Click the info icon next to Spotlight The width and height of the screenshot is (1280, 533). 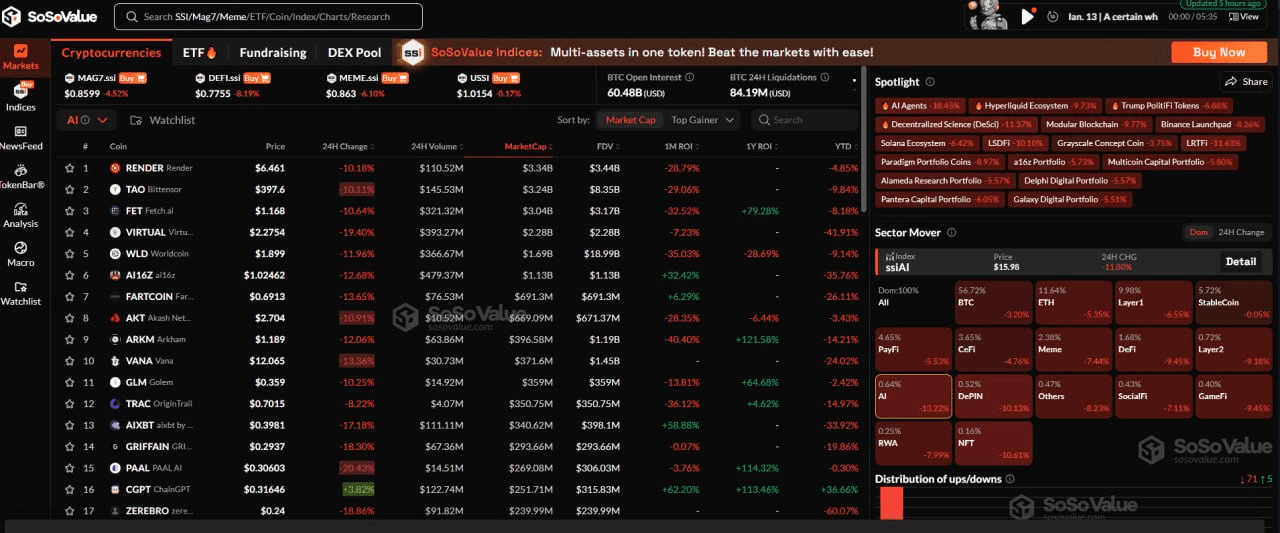[930, 82]
